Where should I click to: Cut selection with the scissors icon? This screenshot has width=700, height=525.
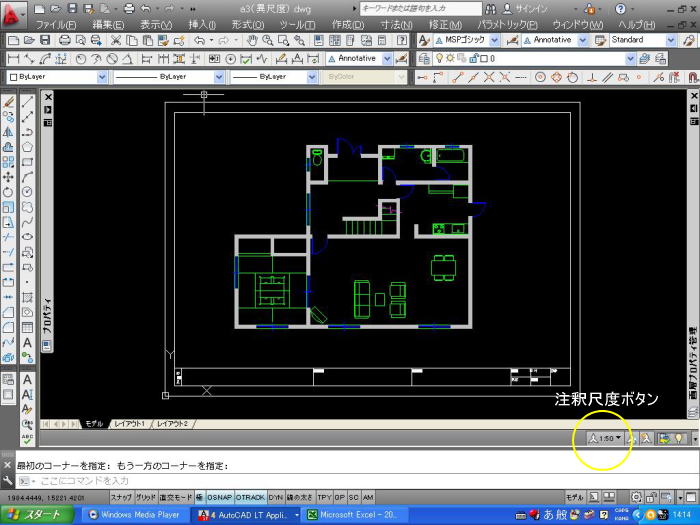116,41
